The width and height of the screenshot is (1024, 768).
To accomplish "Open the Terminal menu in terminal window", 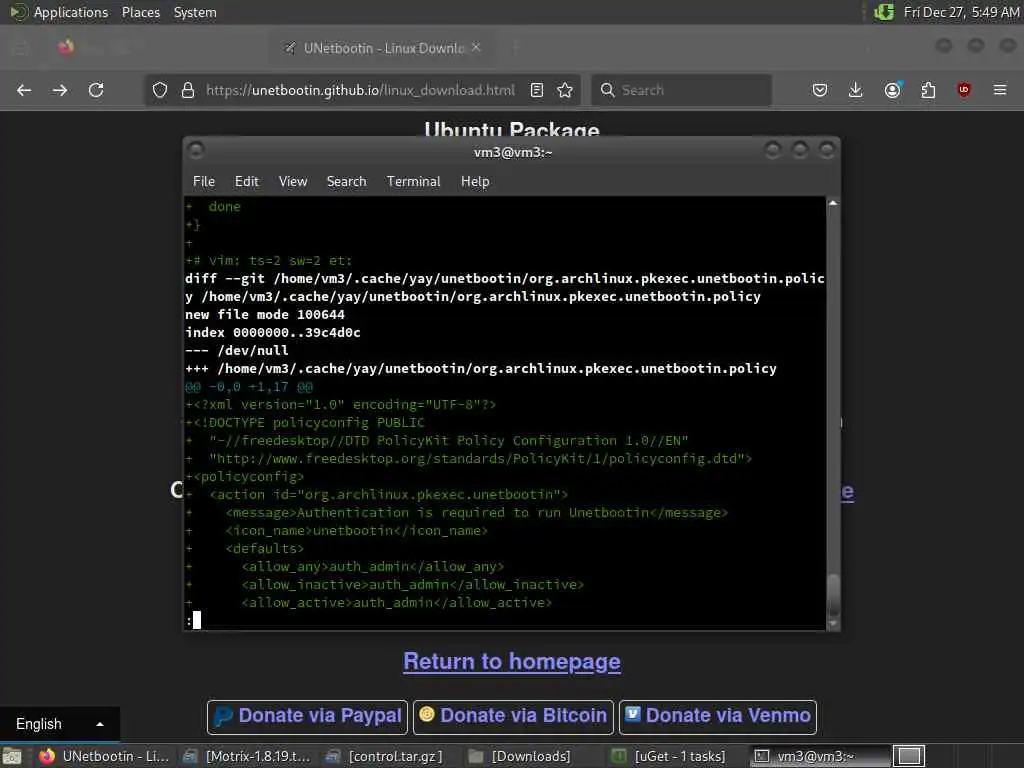I will 413,182.
